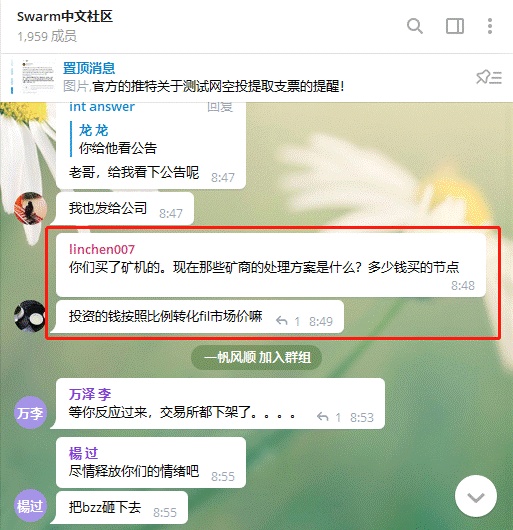Open replies on 万泽 李's message
Image resolution: width=513 pixels, height=530 pixels.
point(328,417)
